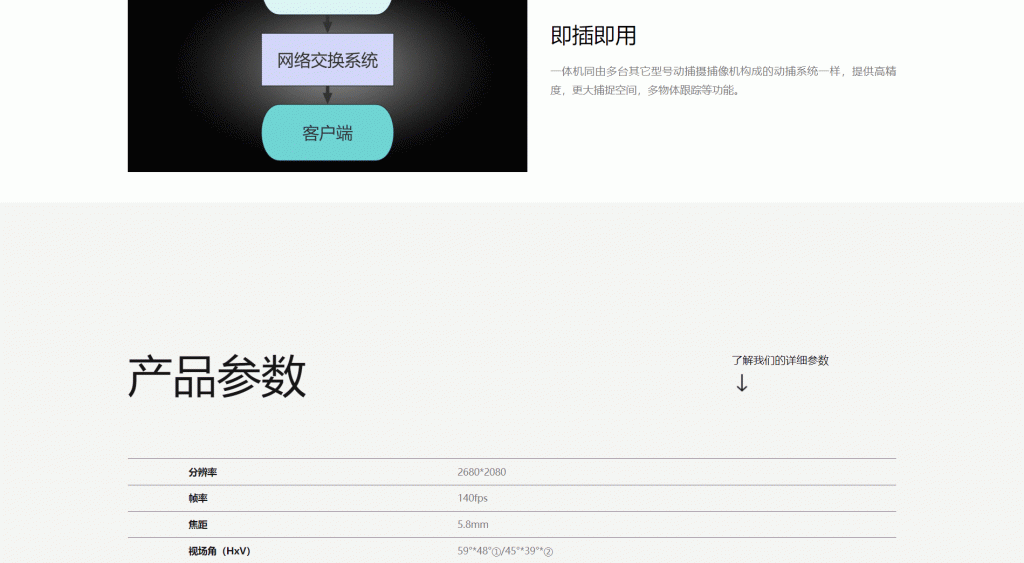Click the arrow between 网络交换系统 and 客户端

pos(327,95)
